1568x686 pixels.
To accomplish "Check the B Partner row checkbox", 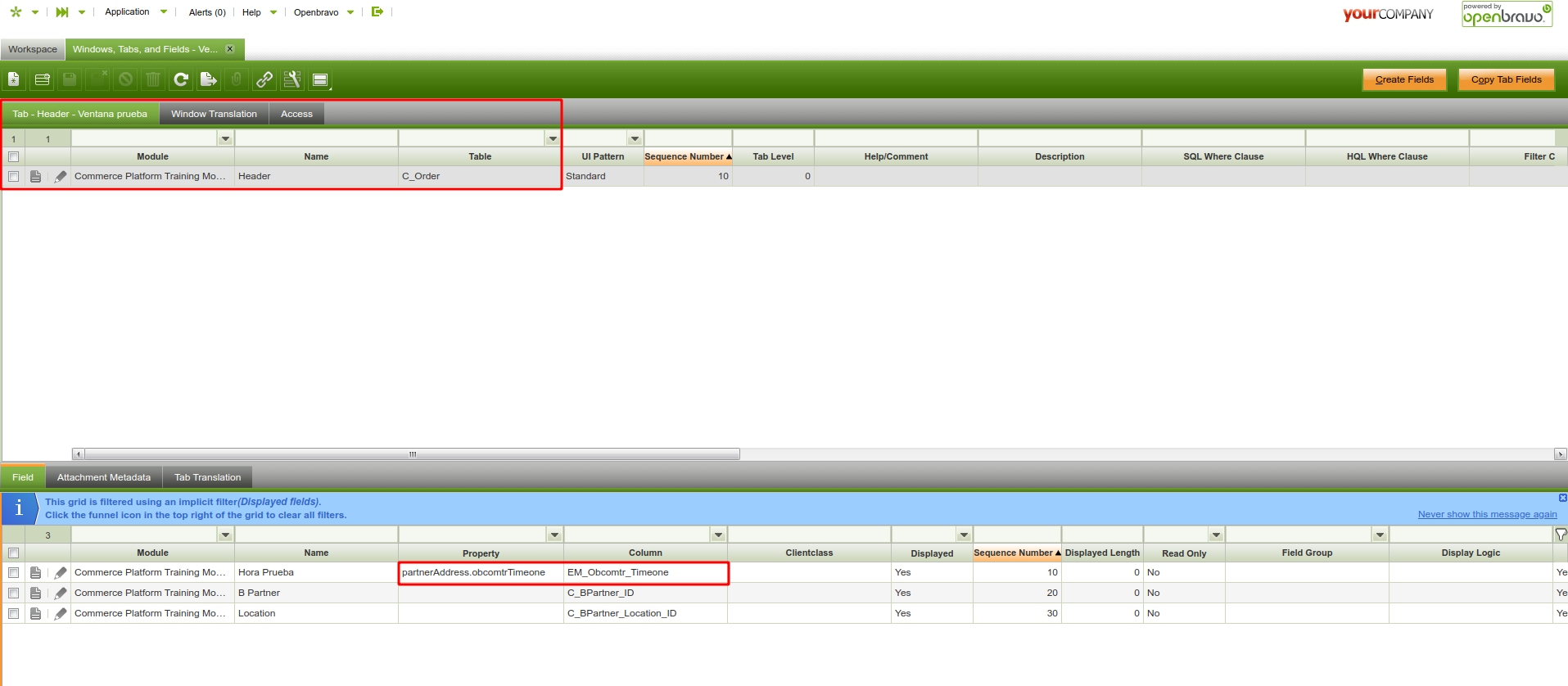I will point(13,593).
